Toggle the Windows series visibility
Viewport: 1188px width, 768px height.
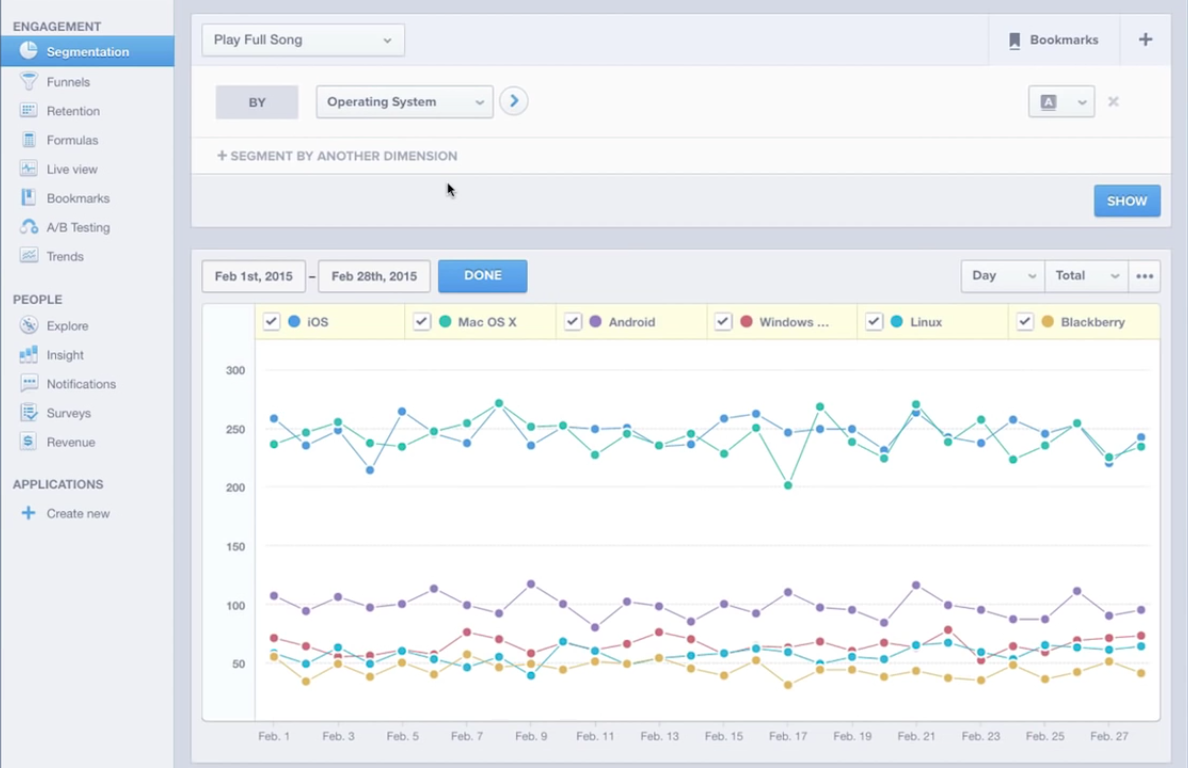tap(723, 321)
